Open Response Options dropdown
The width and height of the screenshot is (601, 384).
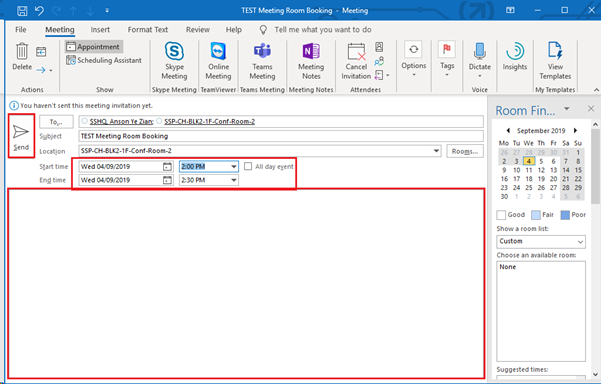(x=382, y=75)
